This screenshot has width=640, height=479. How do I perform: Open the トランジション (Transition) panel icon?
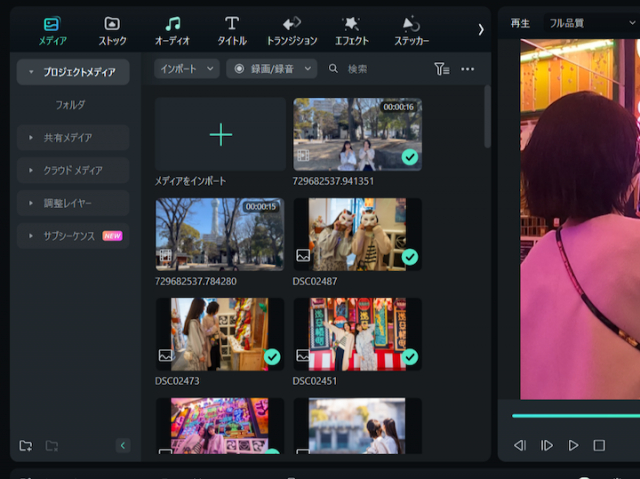(x=292, y=24)
